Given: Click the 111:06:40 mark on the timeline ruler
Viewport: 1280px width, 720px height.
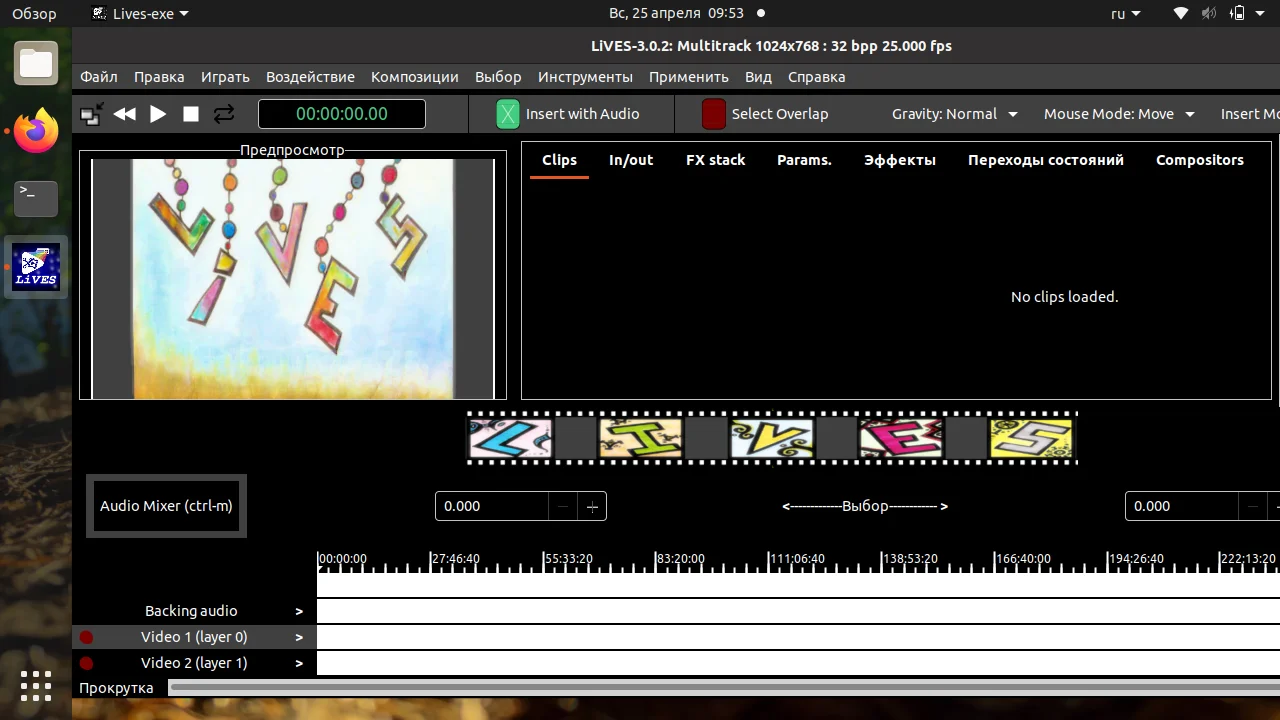Looking at the screenshot, I should point(797,559).
